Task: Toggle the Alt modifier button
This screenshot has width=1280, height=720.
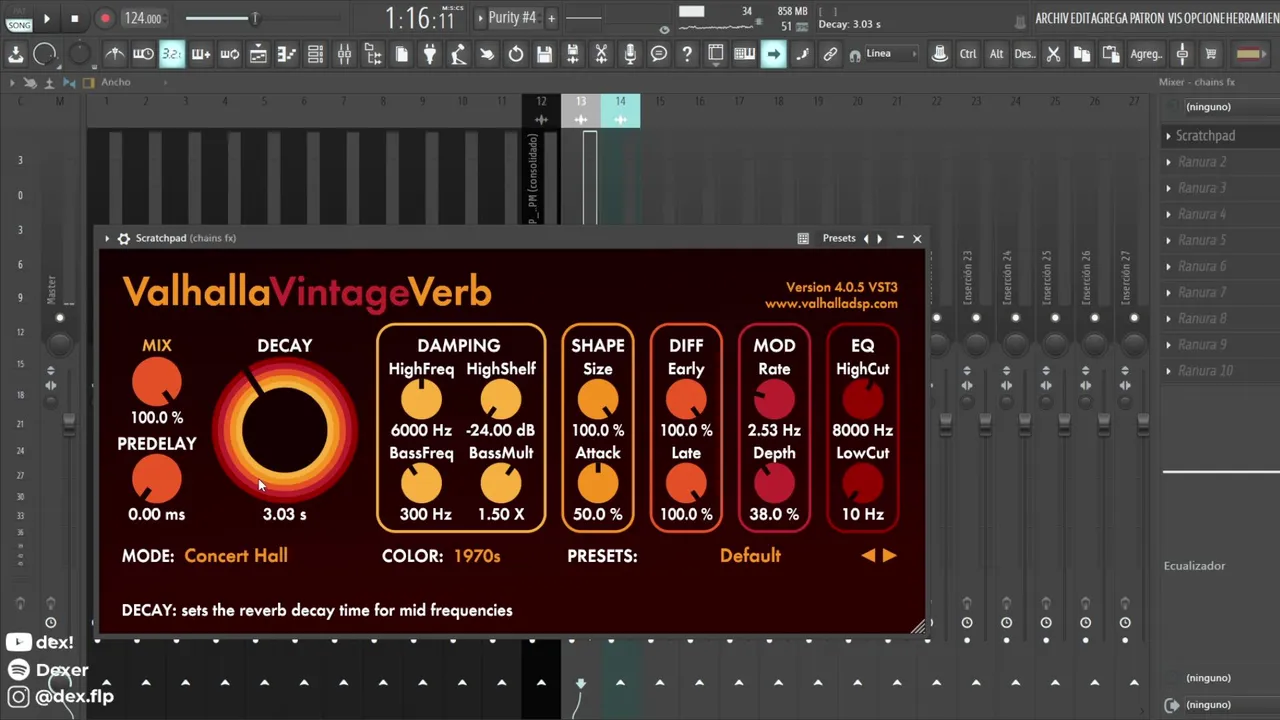Action: pyautogui.click(x=996, y=54)
